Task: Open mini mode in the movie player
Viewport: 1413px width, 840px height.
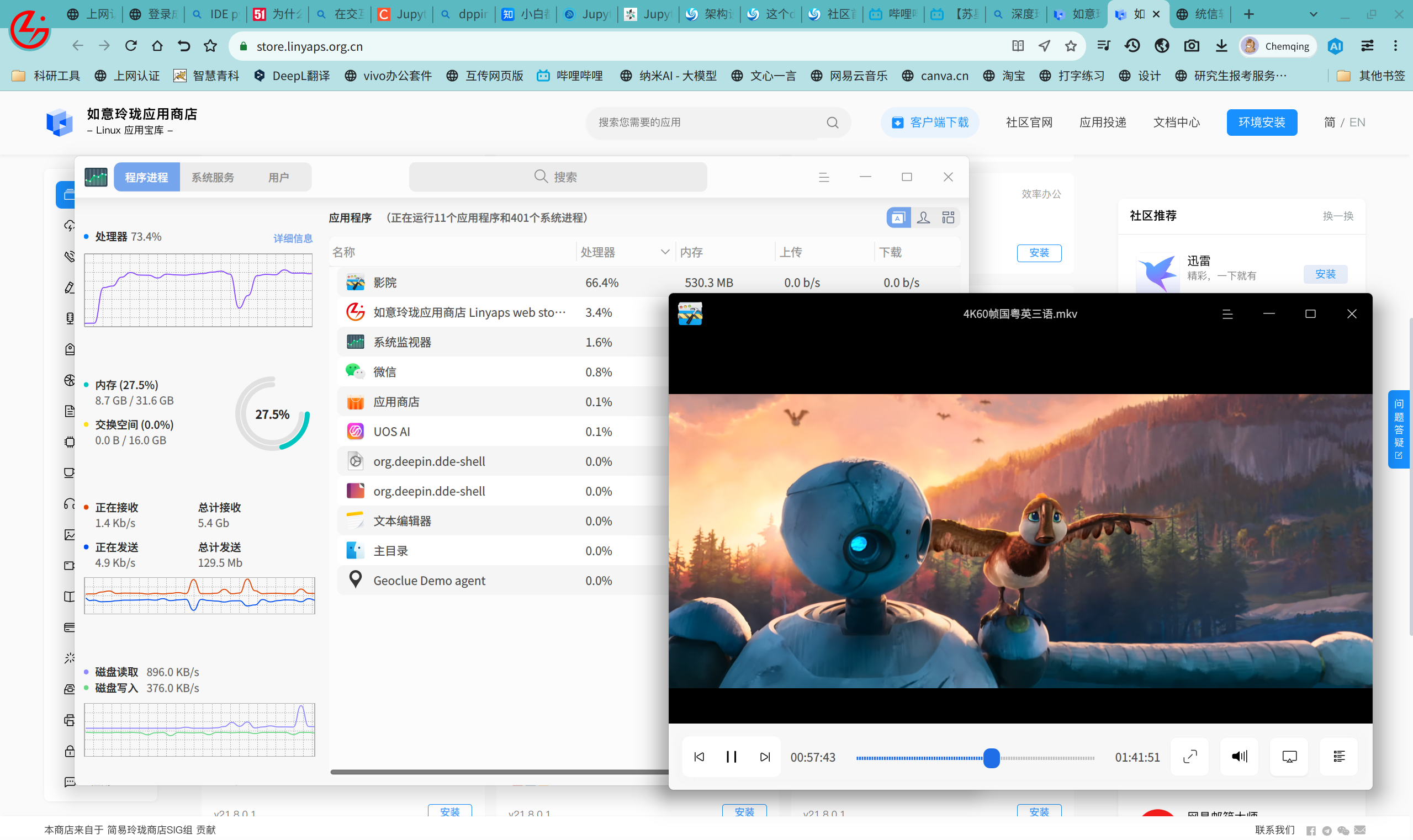Action: (x=1289, y=757)
